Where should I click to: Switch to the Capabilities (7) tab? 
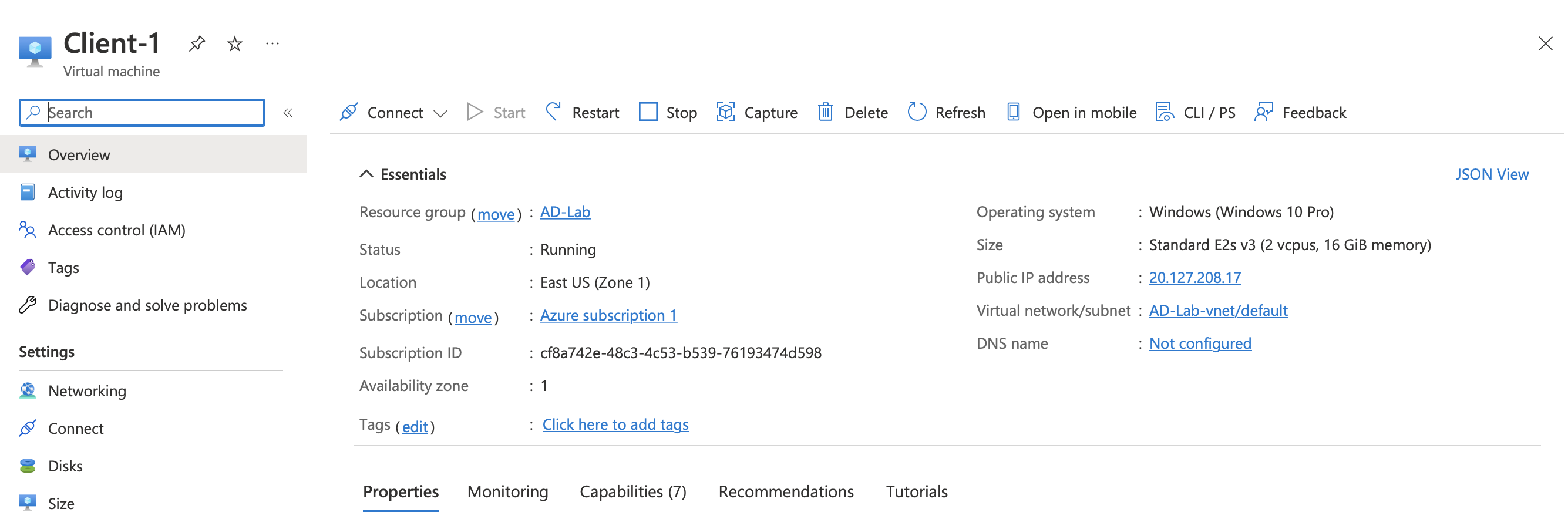[x=633, y=491]
